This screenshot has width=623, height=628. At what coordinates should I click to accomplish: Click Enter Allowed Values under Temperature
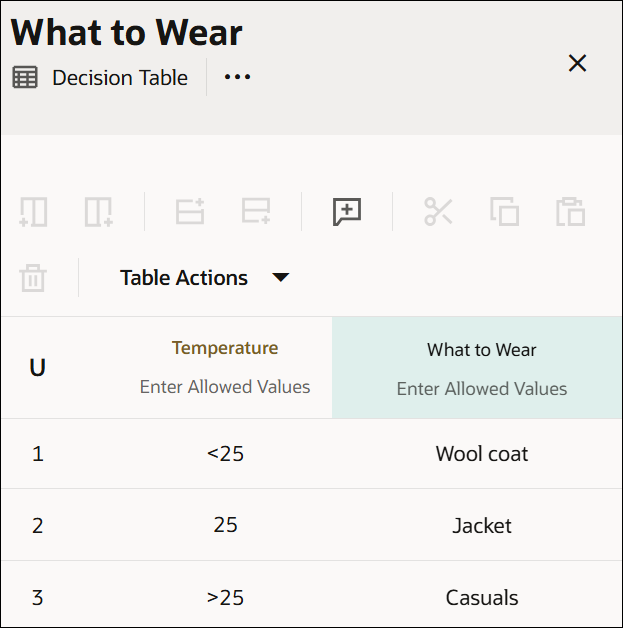[225, 387]
